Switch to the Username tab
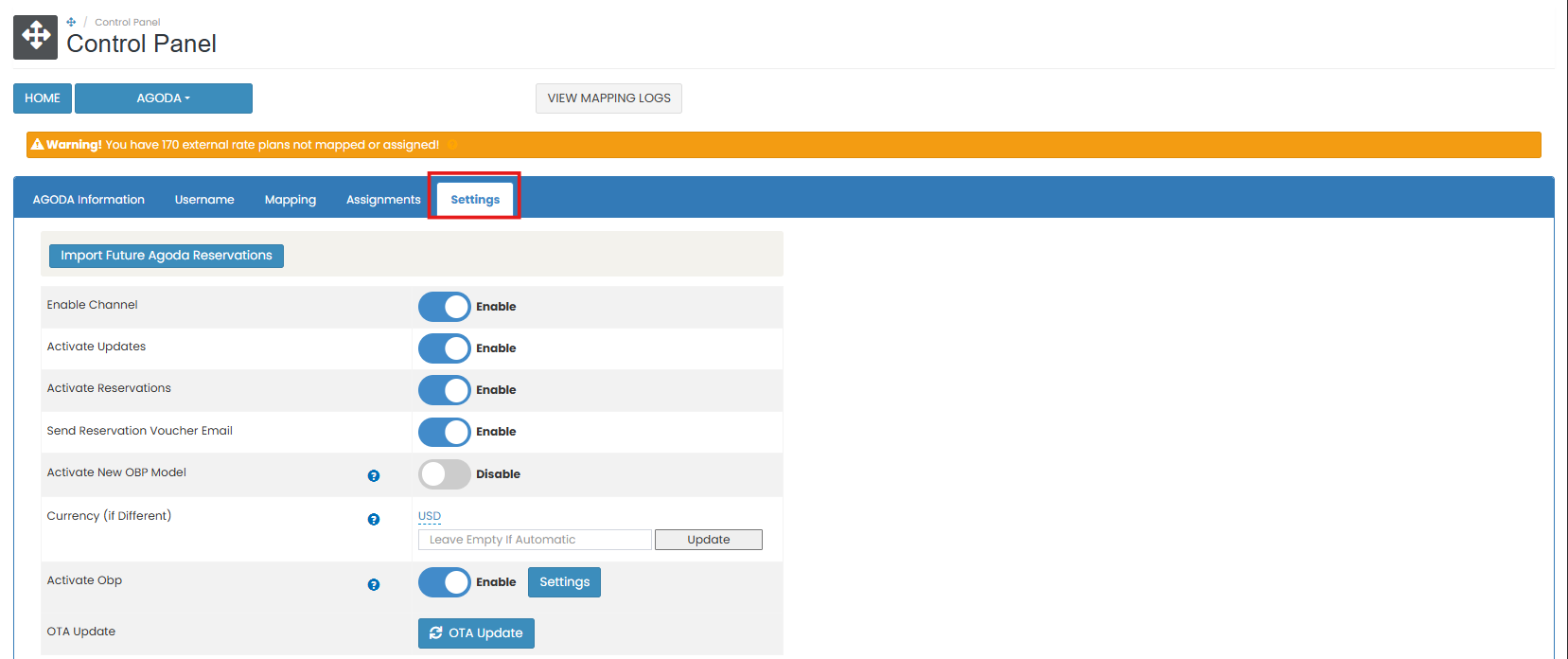 coord(204,200)
